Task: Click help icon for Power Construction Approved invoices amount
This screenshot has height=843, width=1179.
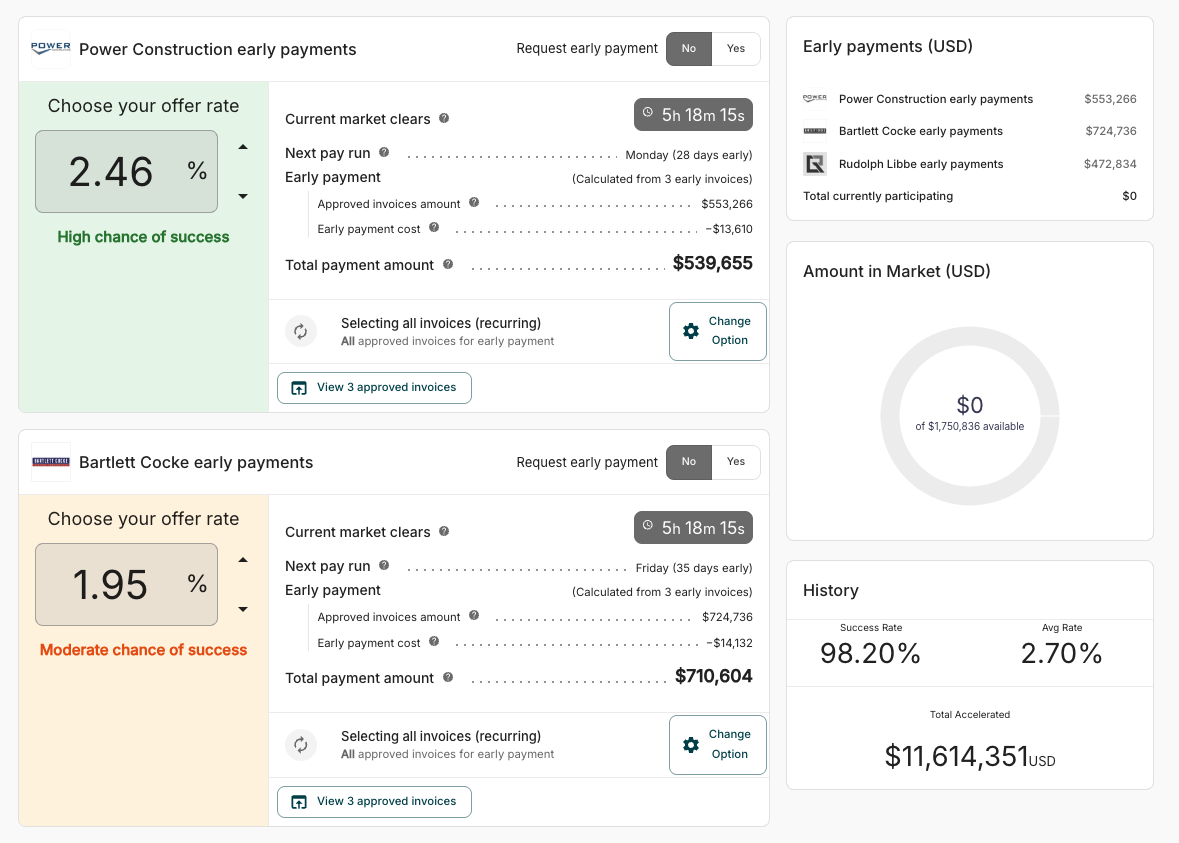Action: [474, 203]
